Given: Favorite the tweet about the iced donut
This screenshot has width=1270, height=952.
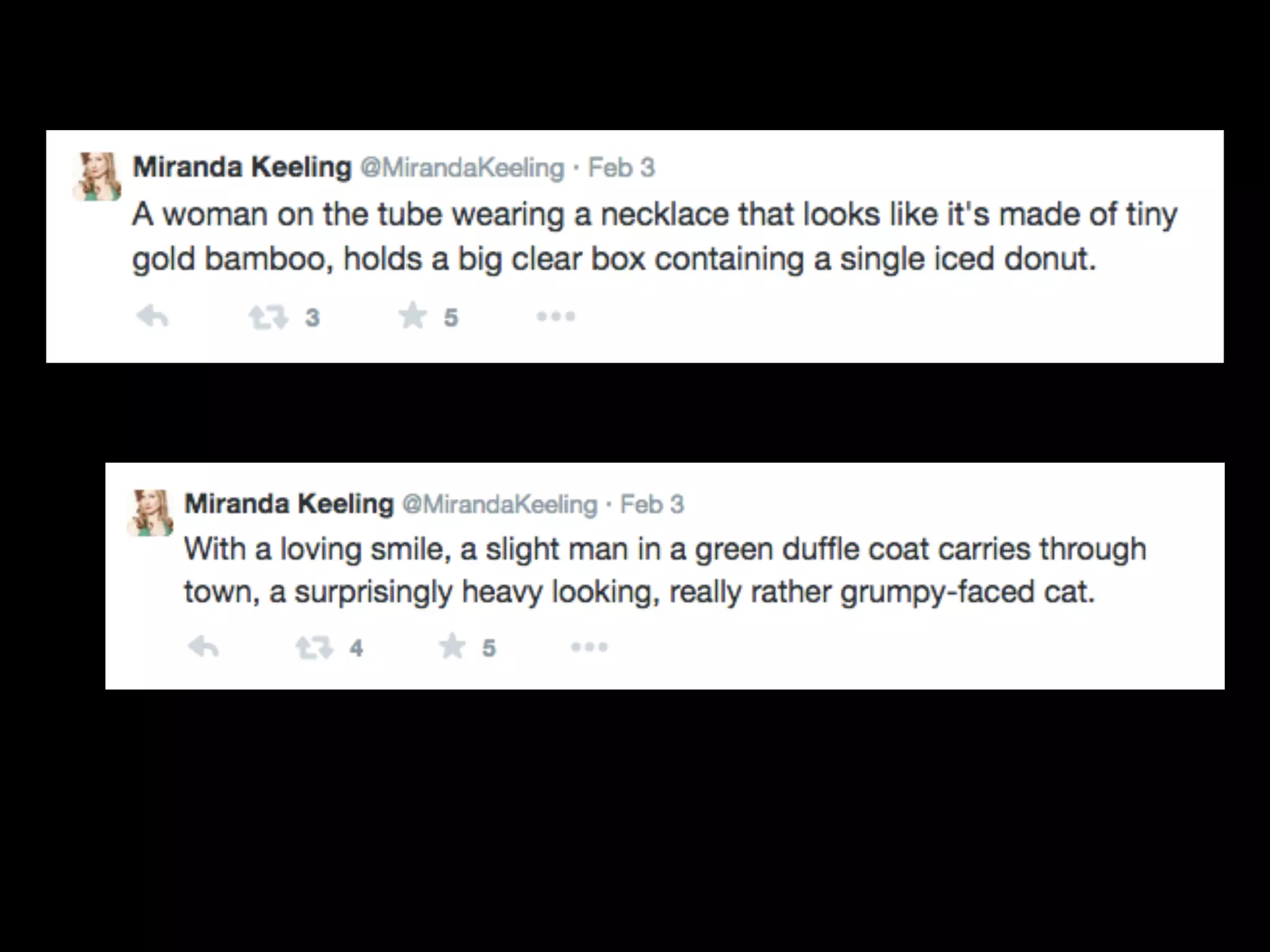Looking at the screenshot, I should pos(412,317).
